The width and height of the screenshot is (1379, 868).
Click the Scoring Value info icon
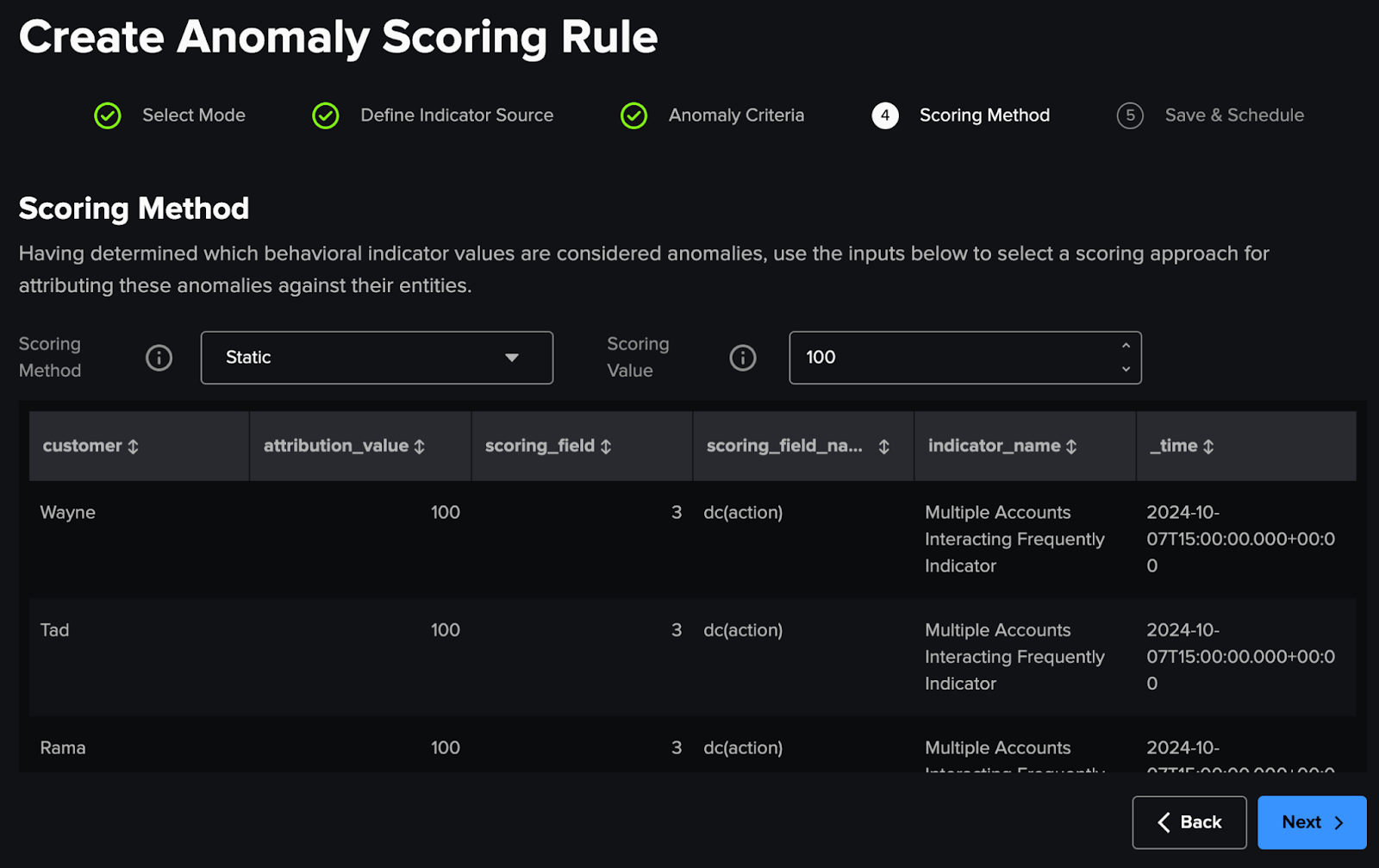point(742,358)
